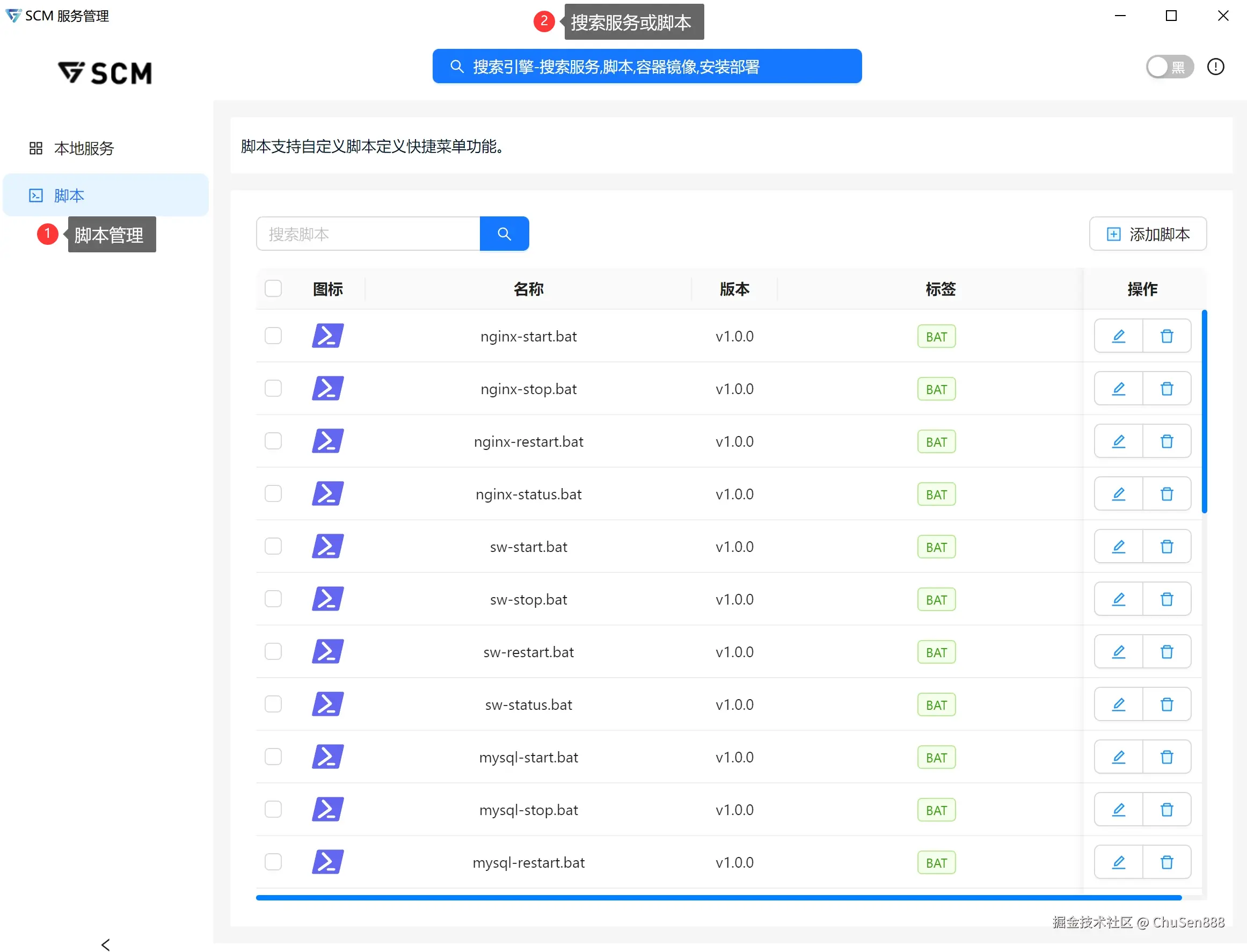Image resolution: width=1247 pixels, height=952 pixels.
Task: Select the nginx-status.bat row checkbox
Action: click(x=273, y=493)
